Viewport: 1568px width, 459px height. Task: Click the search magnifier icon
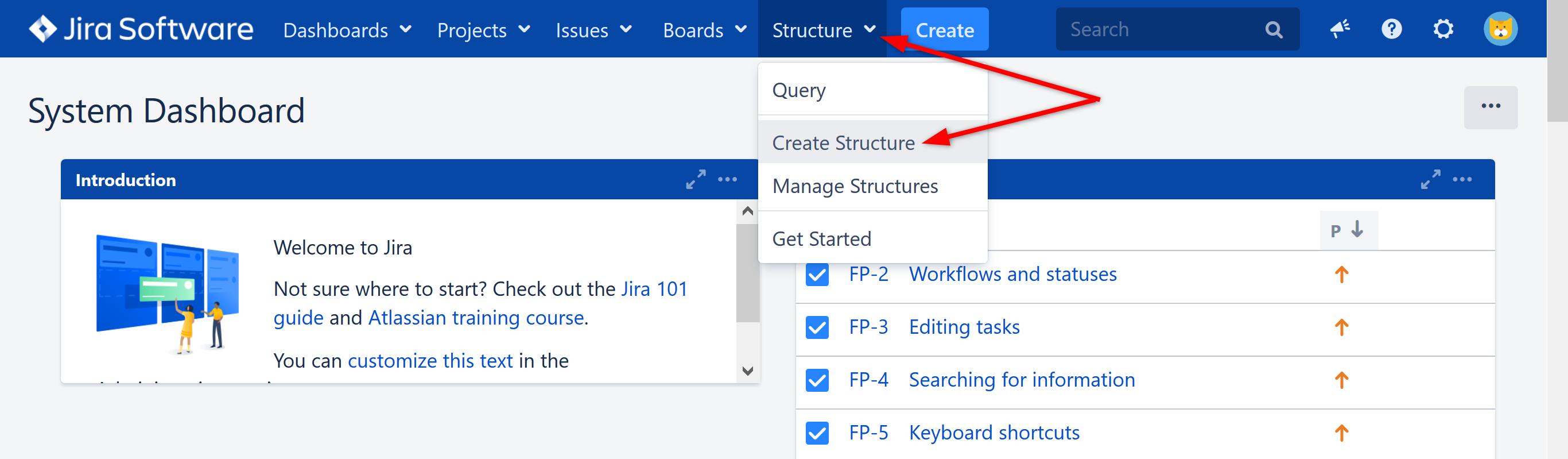pyautogui.click(x=1274, y=29)
